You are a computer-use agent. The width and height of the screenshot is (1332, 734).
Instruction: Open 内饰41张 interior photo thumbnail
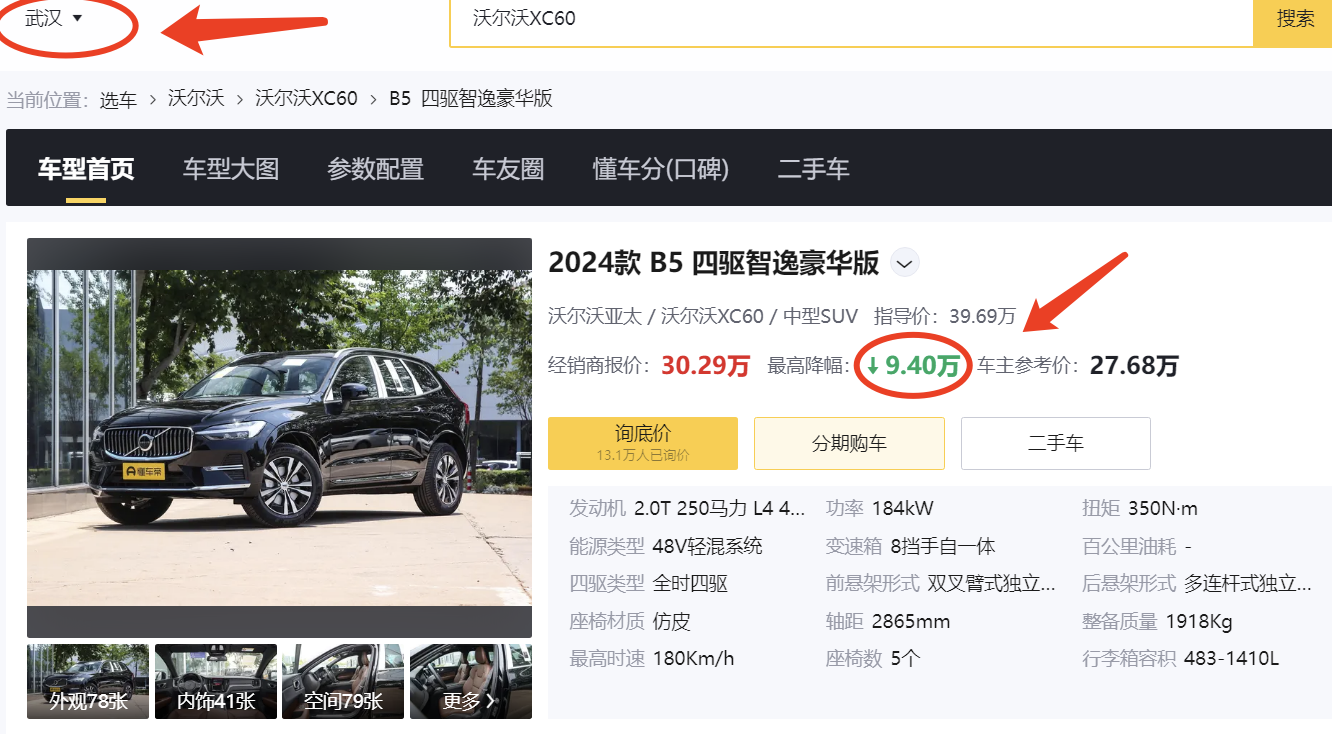pos(215,681)
